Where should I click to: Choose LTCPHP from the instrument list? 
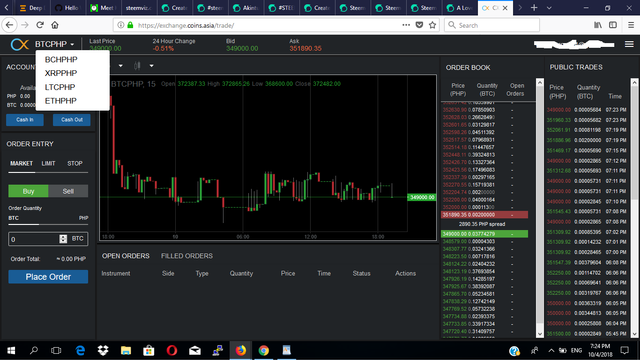tap(60, 87)
